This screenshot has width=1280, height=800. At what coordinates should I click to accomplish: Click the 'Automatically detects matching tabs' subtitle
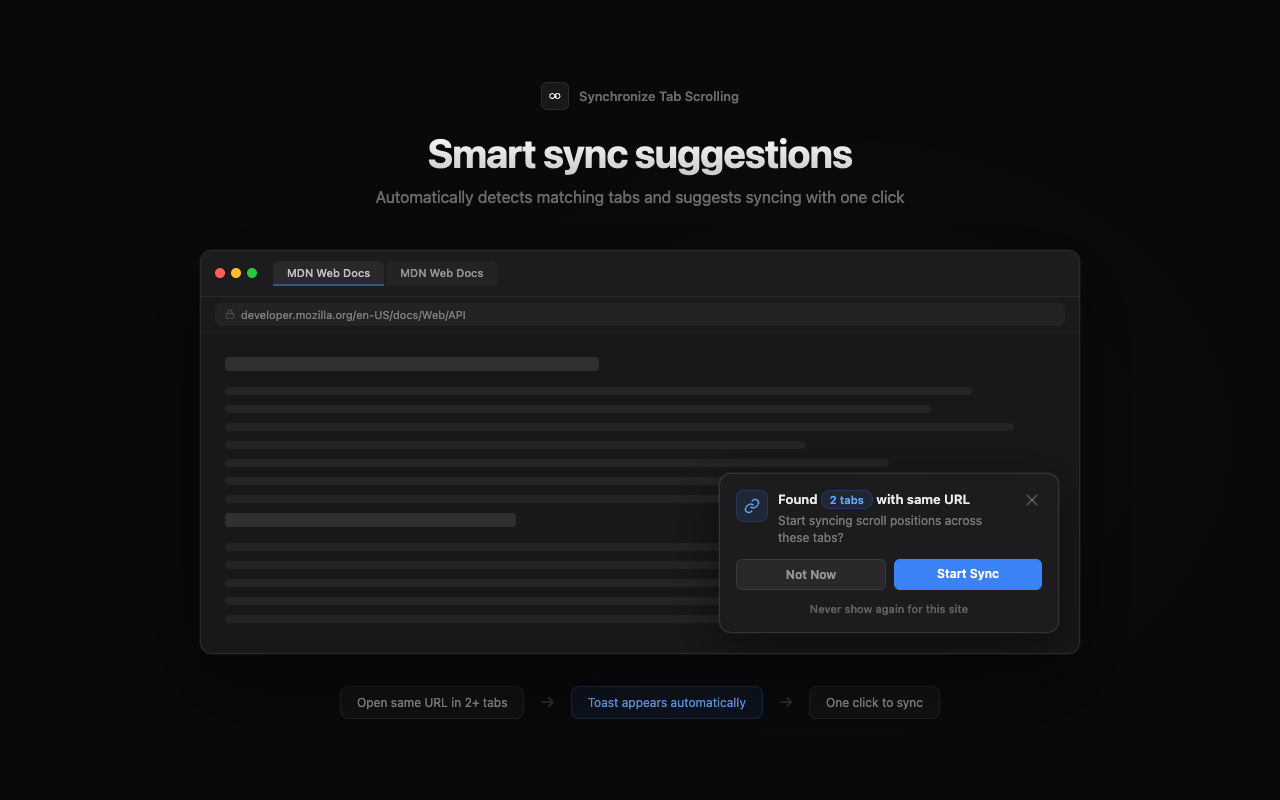(x=640, y=198)
